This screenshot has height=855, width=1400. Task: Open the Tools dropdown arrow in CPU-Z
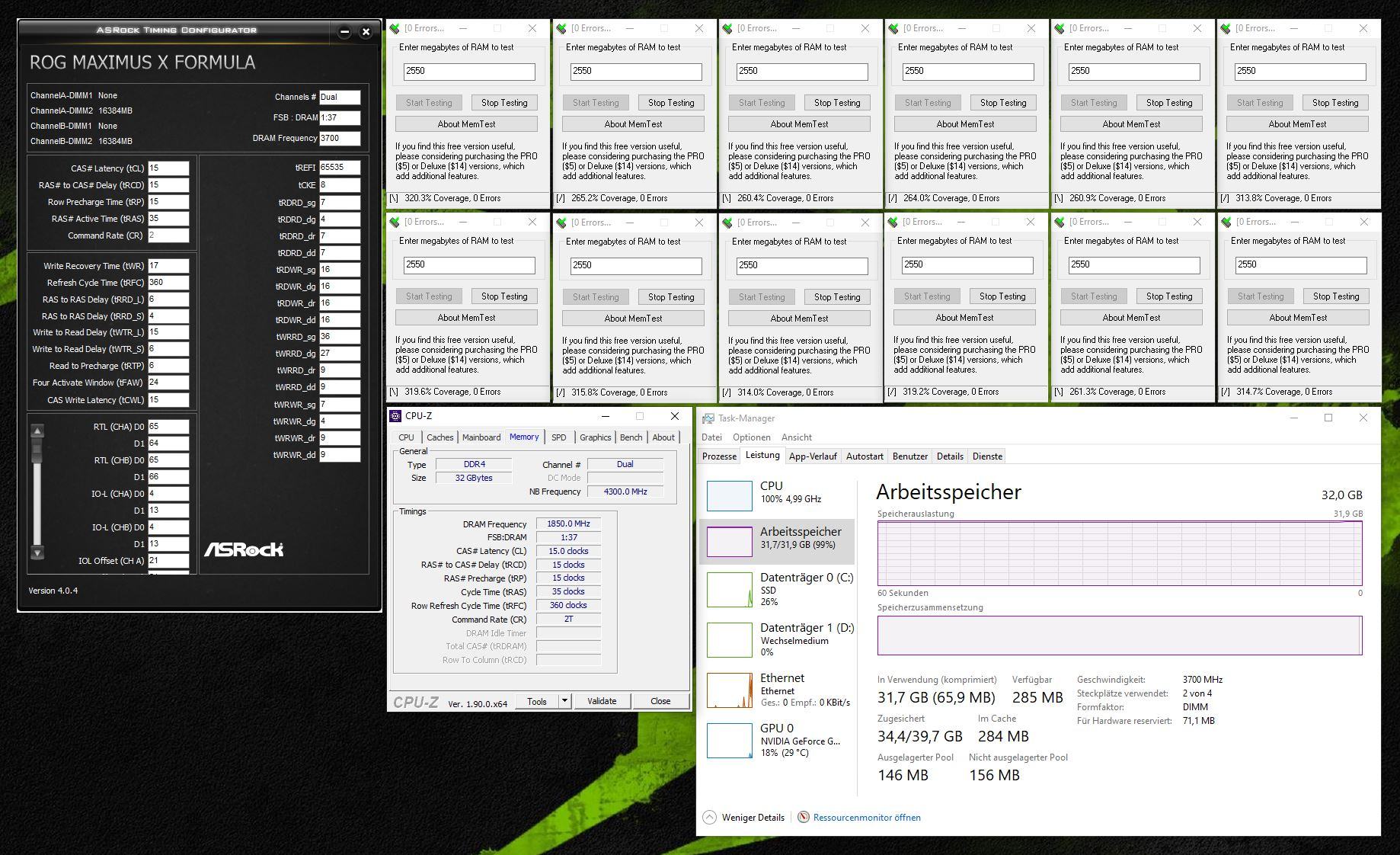pos(564,701)
